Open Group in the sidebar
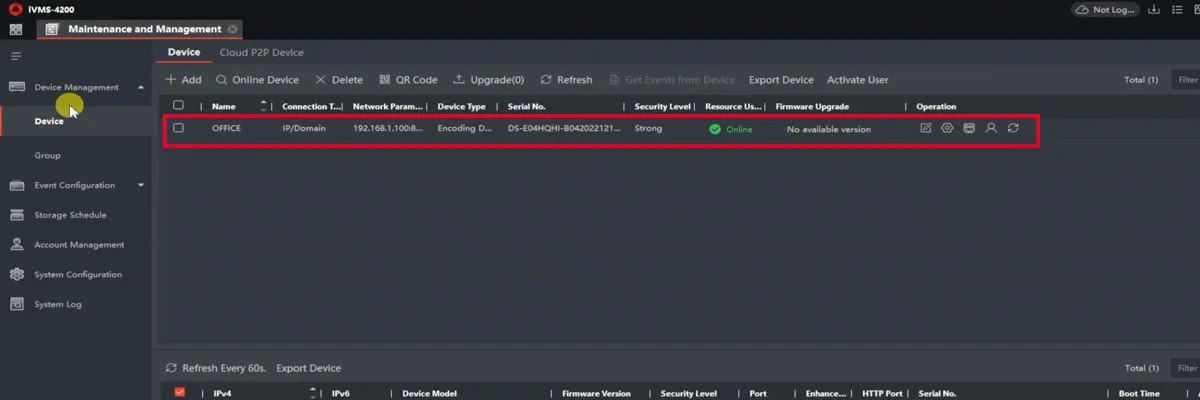This screenshot has width=1200, height=400. pos(47,155)
